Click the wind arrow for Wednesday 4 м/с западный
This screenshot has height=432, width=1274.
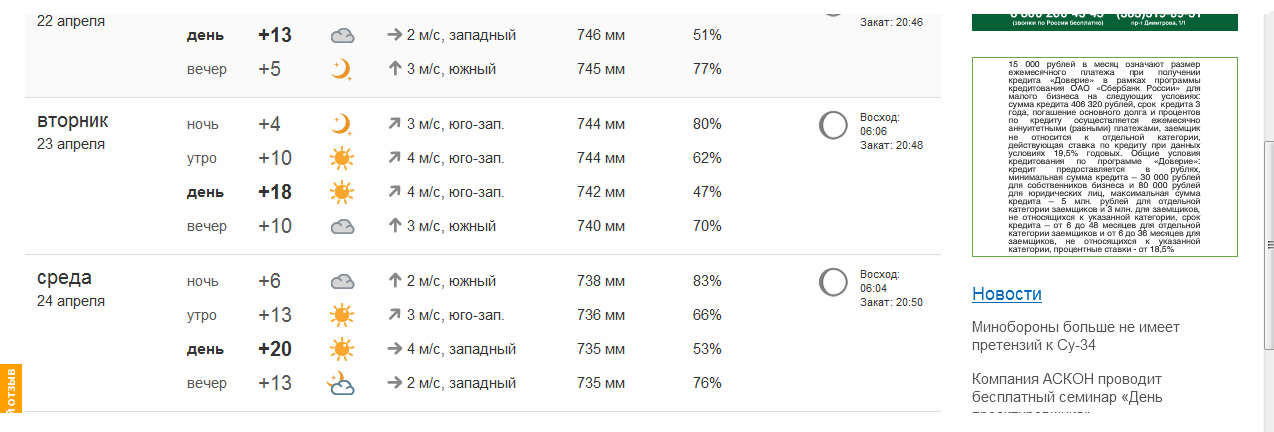click(394, 349)
